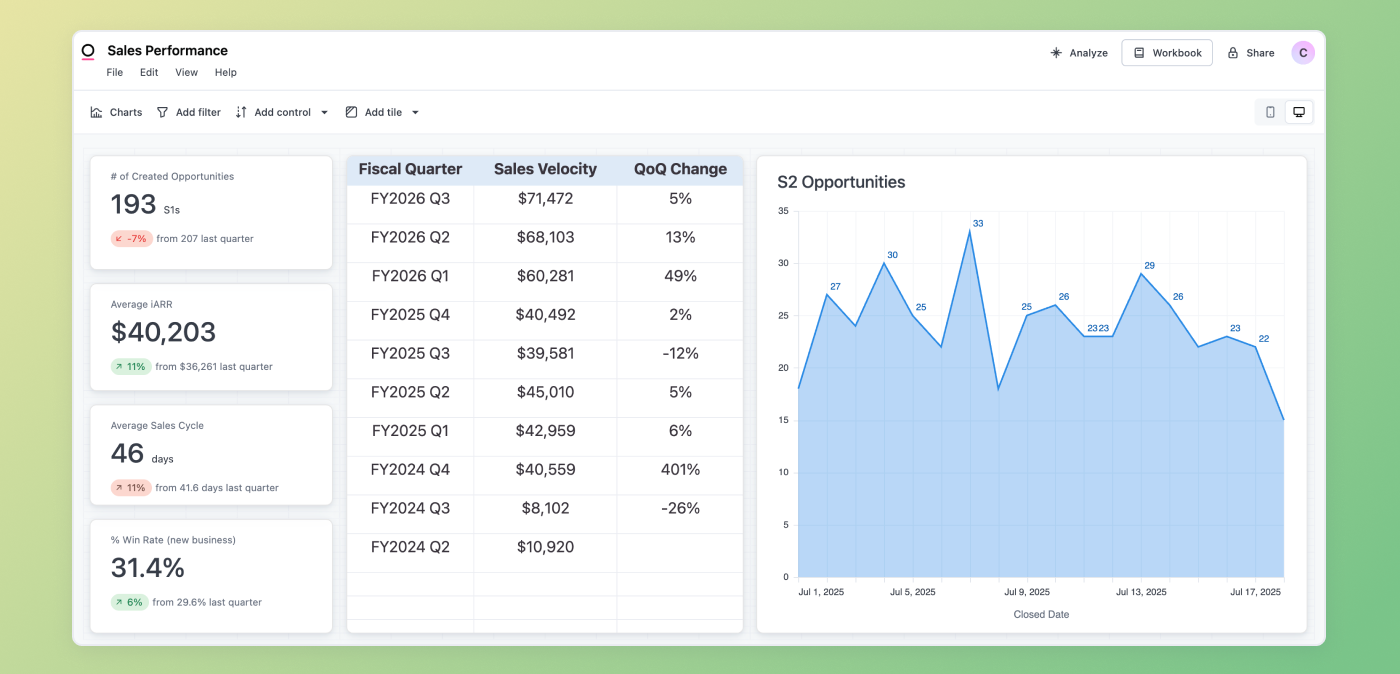Click the Workbook button
The height and width of the screenshot is (674, 1400).
pos(1166,52)
